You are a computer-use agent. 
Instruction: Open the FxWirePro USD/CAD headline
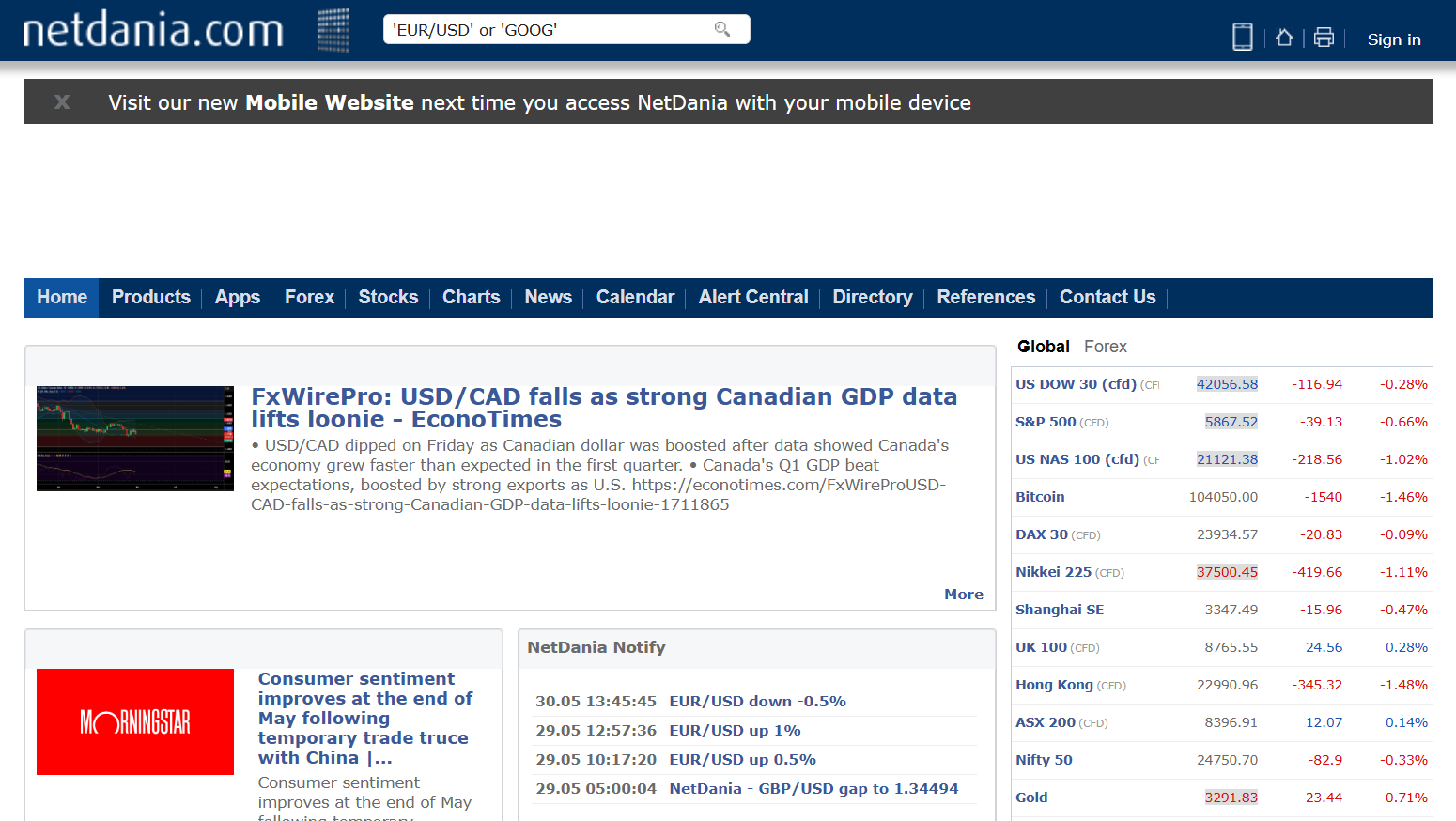pyautogui.click(x=604, y=408)
